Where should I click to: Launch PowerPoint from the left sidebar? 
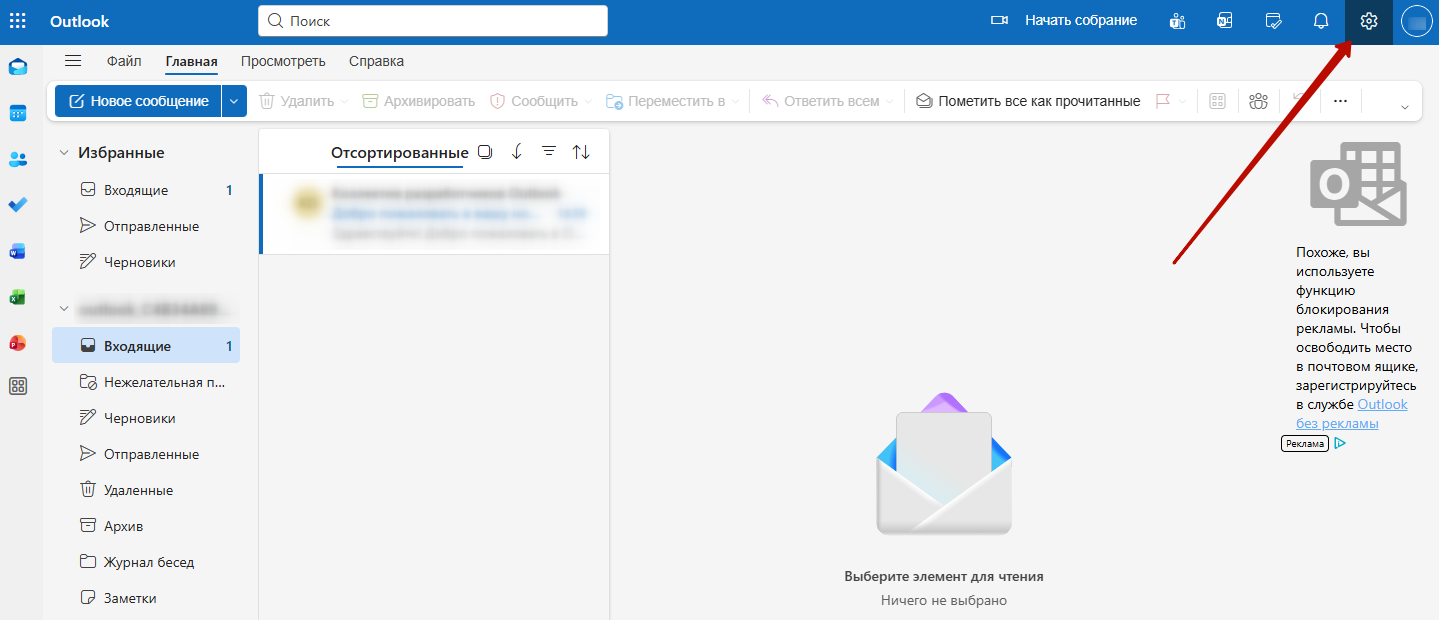pos(18,343)
